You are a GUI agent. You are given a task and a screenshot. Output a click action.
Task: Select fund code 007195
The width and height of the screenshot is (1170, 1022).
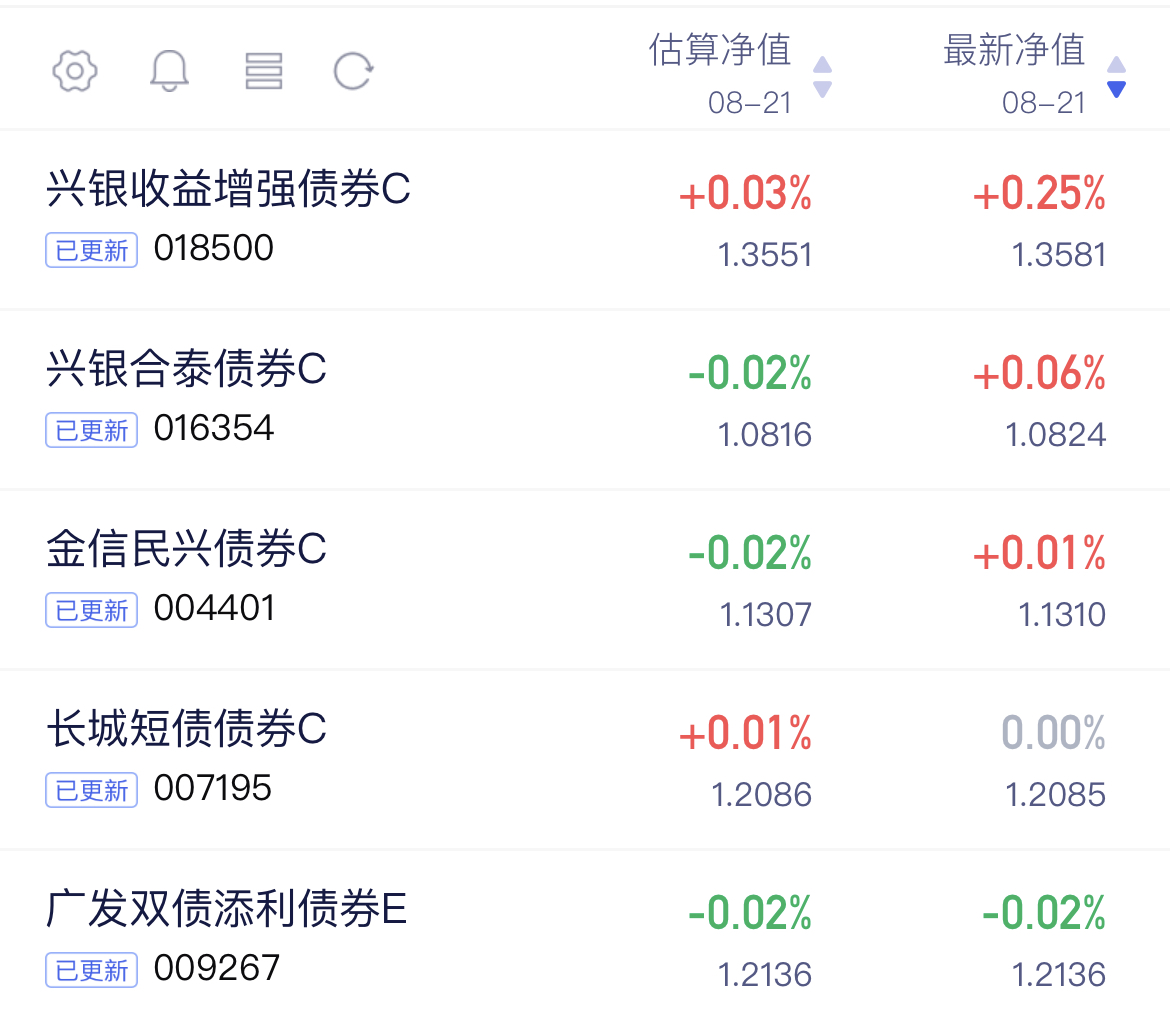213,789
